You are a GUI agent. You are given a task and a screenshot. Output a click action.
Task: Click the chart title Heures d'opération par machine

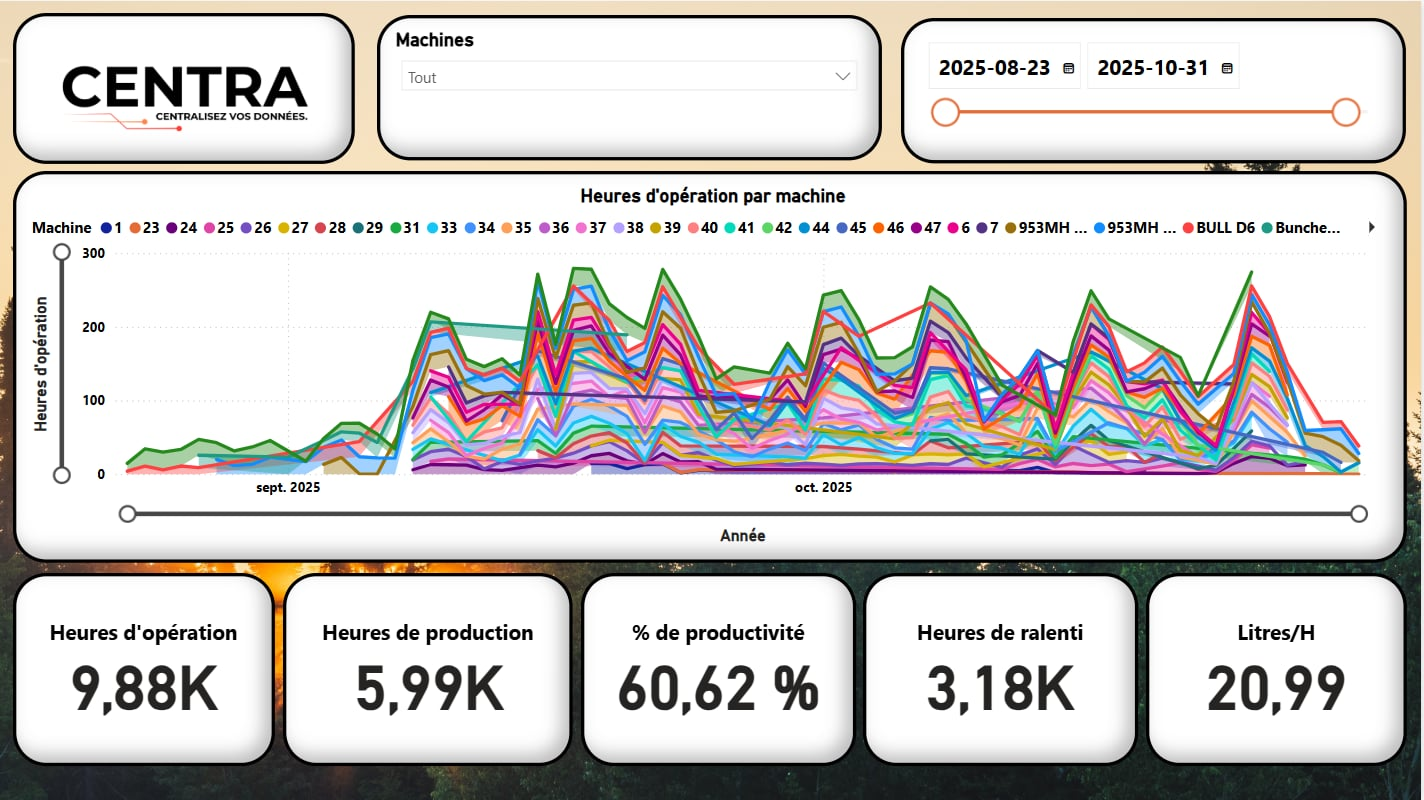[712, 196]
